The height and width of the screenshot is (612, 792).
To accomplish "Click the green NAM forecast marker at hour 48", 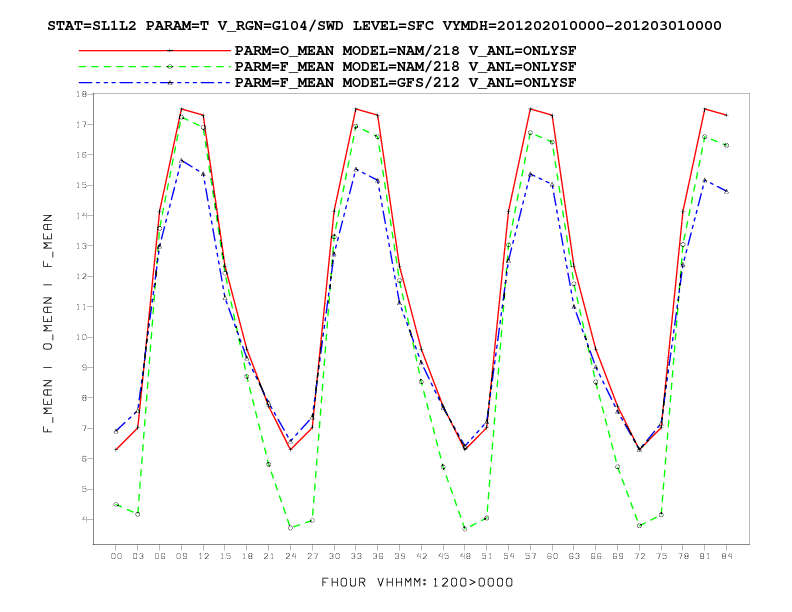I will (465, 529).
